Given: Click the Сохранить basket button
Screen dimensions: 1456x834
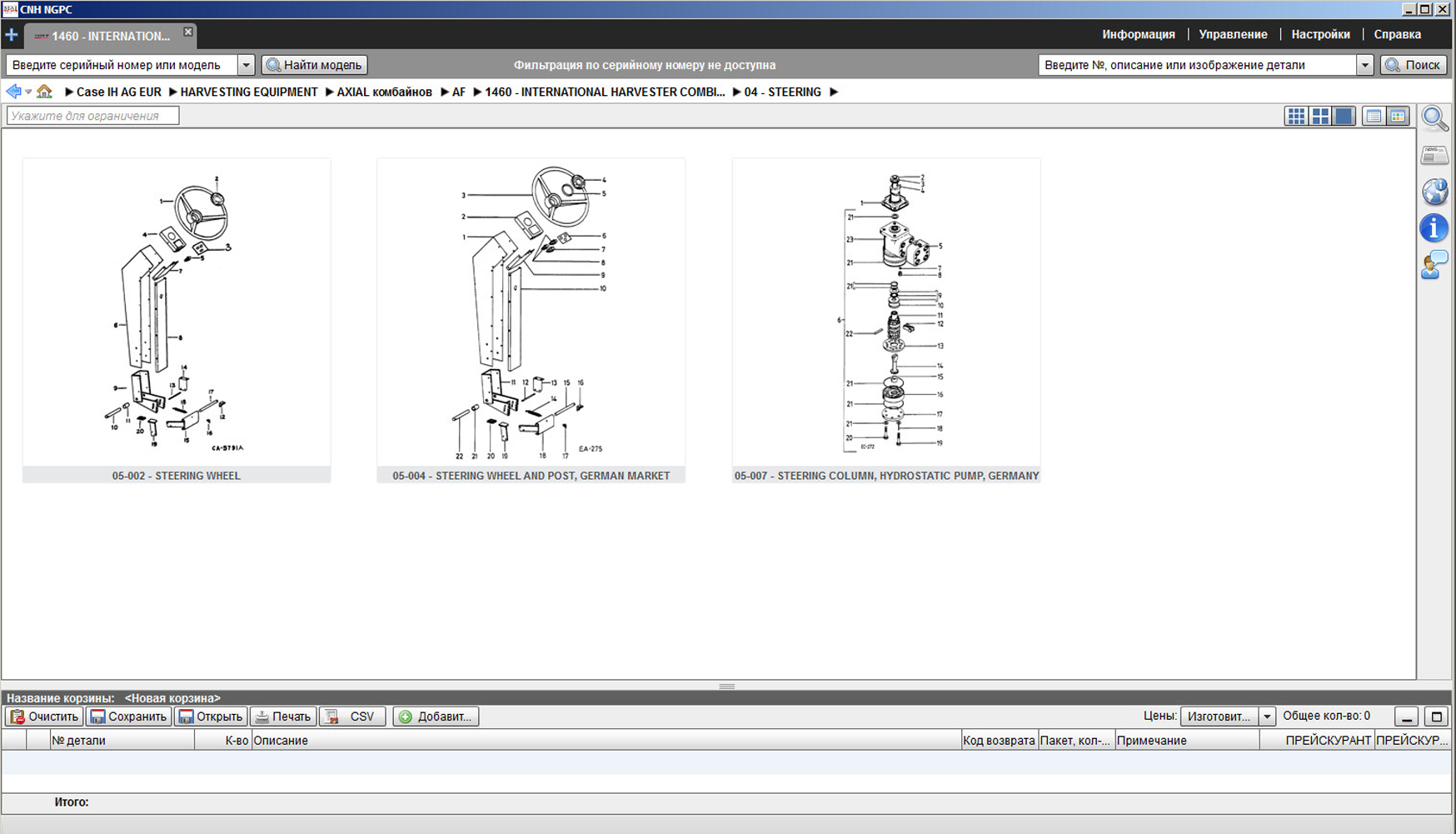Looking at the screenshot, I should [128, 717].
